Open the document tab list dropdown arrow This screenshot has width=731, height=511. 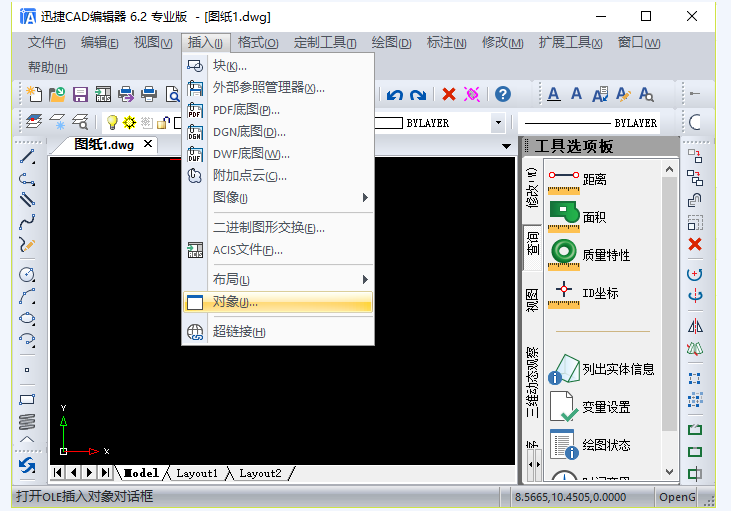[x=506, y=146]
